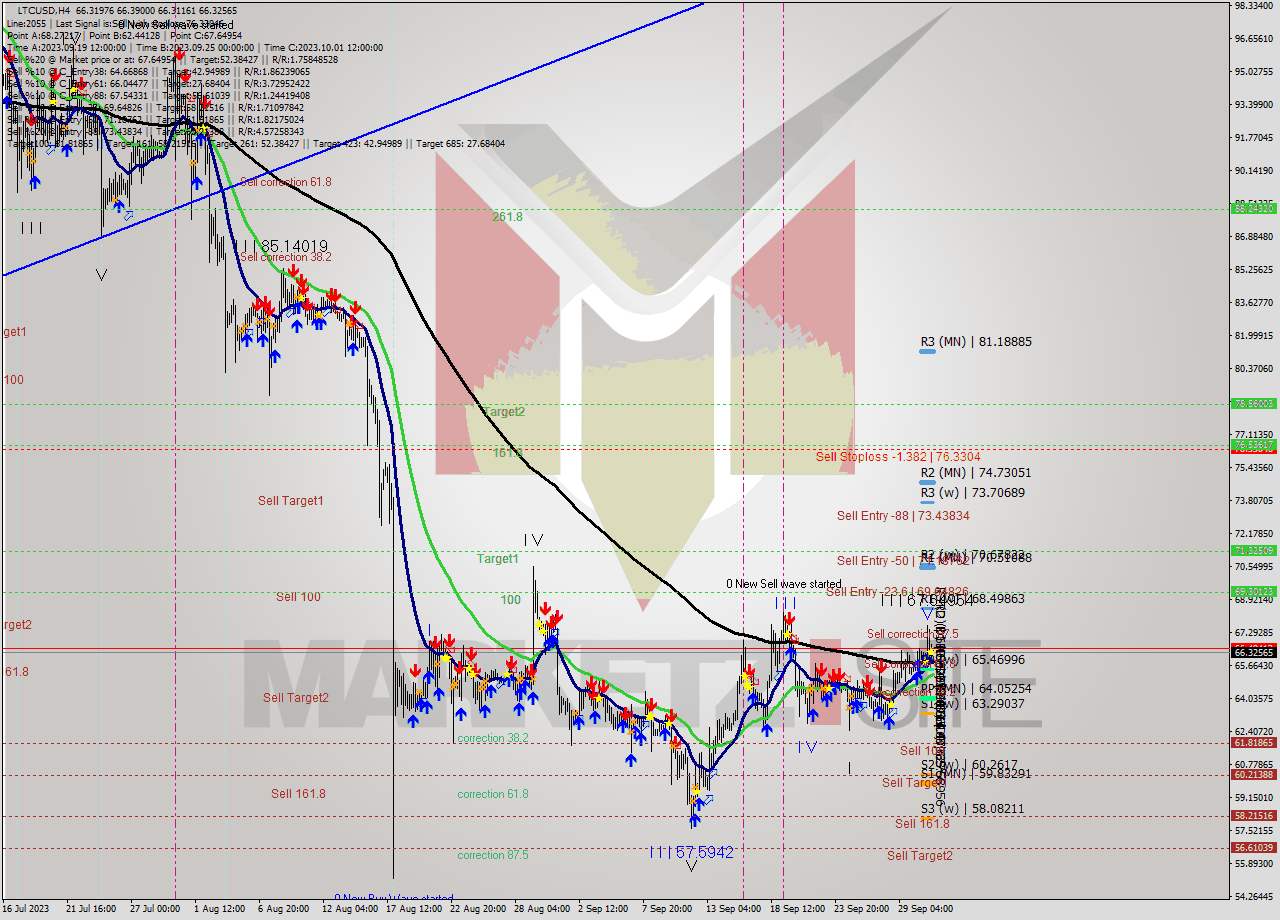
Task: Click the 'Time C:2023.10.01 12:00:00' info text
Action: click(326, 47)
